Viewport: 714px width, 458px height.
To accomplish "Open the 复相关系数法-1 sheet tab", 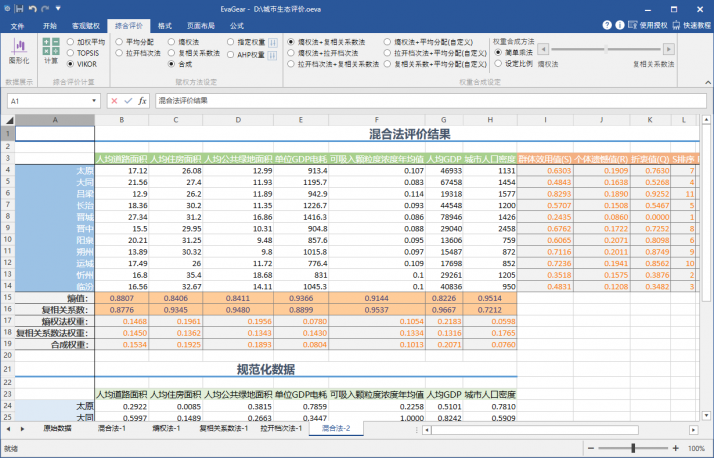I will pyautogui.click(x=224, y=428).
